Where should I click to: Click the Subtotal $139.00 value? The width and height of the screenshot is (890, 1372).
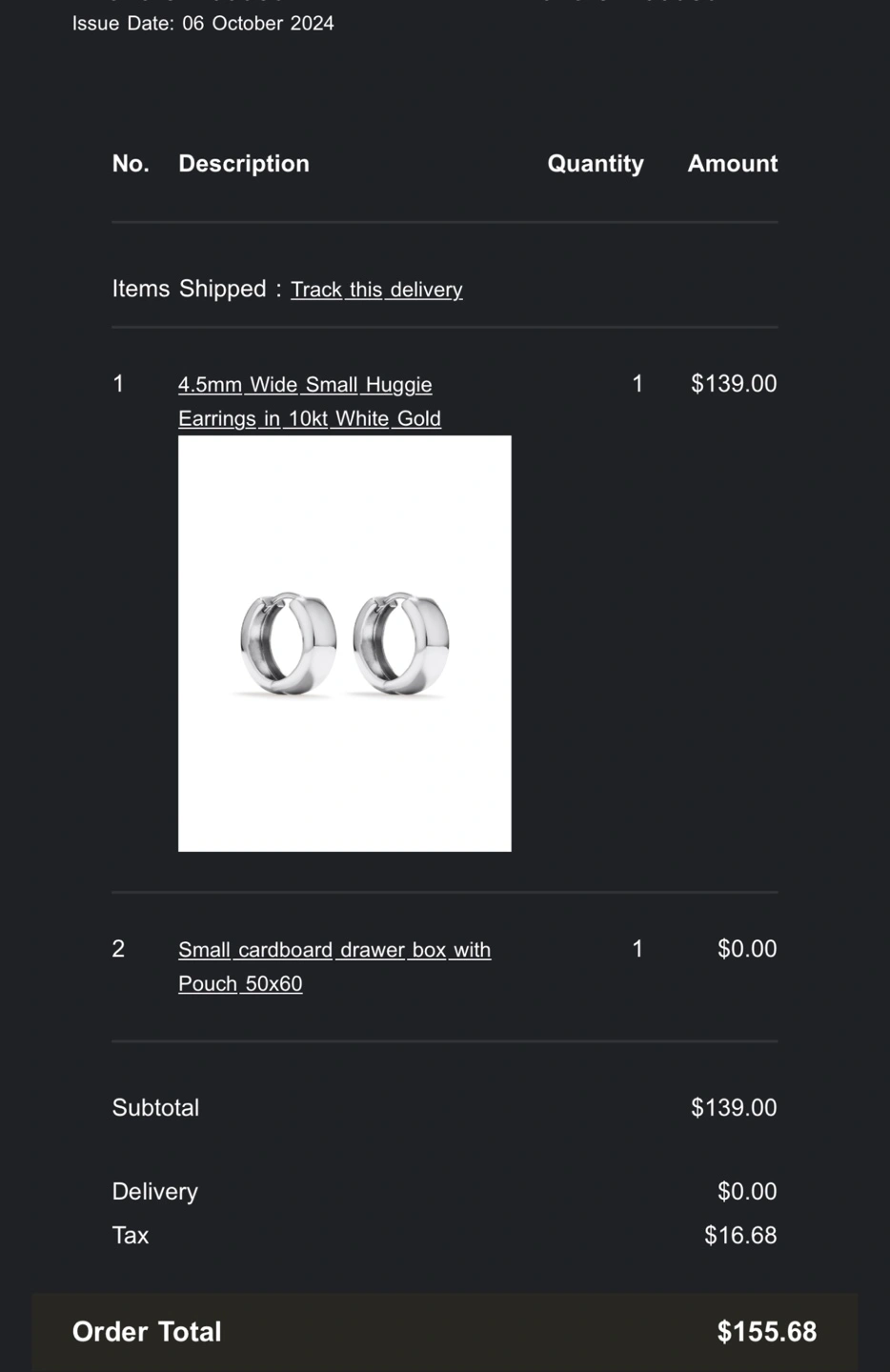coord(734,1108)
